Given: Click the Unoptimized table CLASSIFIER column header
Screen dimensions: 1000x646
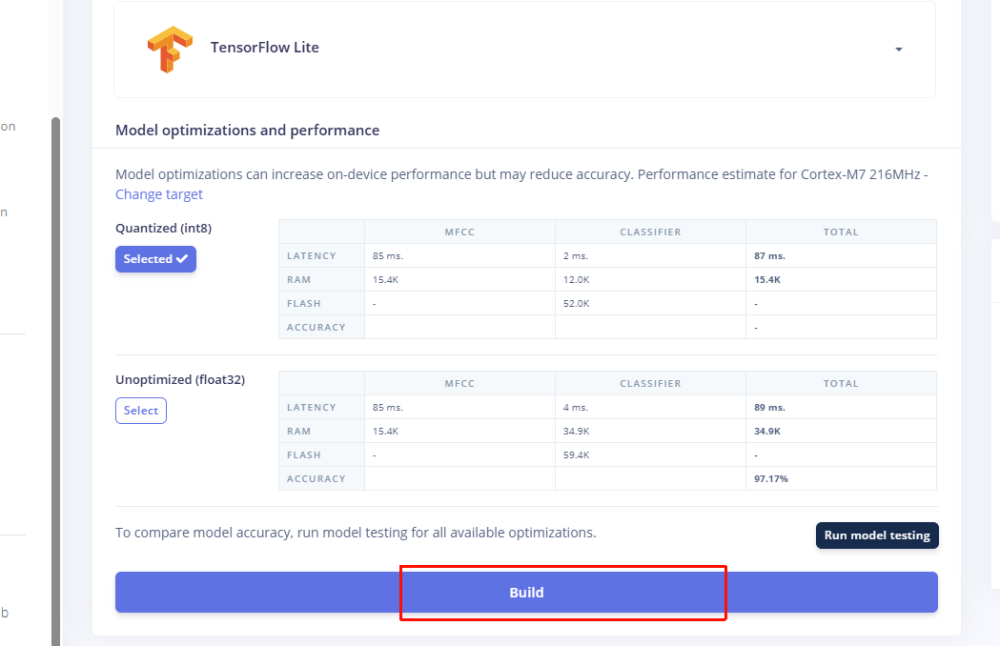Looking at the screenshot, I should (650, 383).
